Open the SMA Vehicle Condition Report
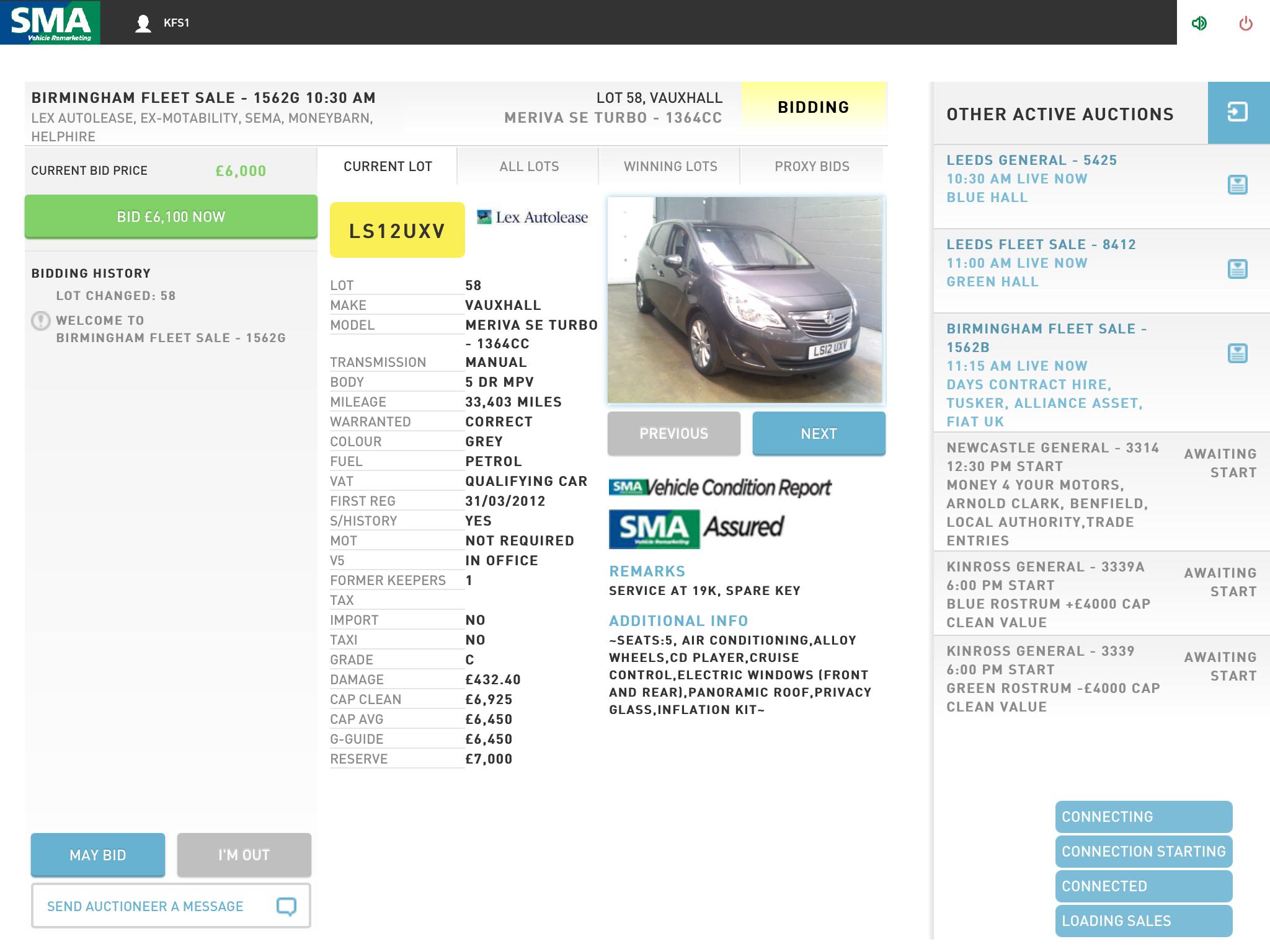Viewport: 1270px width, 952px height. pos(719,488)
